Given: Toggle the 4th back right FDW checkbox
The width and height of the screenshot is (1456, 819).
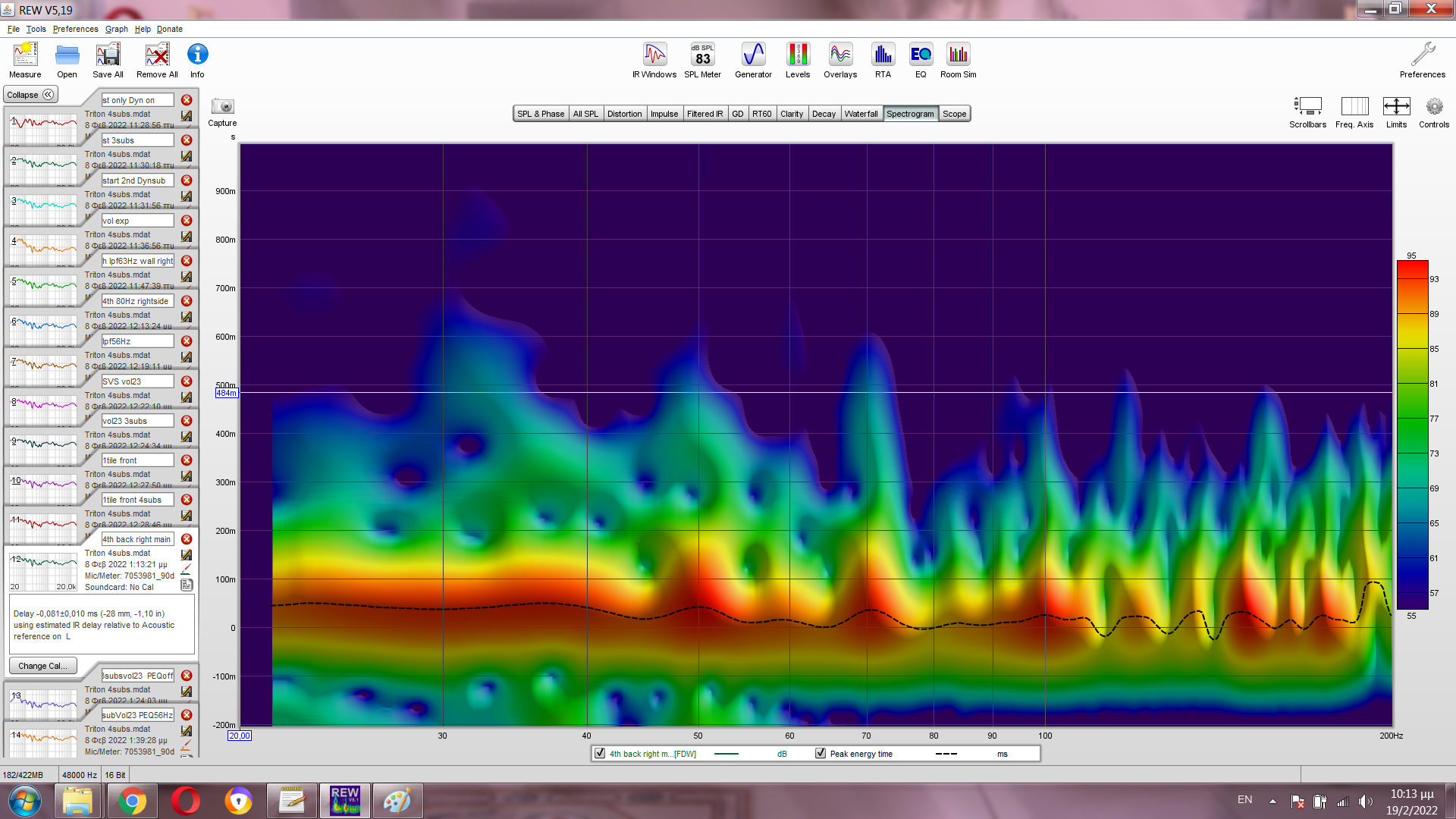Looking at the screenshot, I should click(x=600, y=754).
